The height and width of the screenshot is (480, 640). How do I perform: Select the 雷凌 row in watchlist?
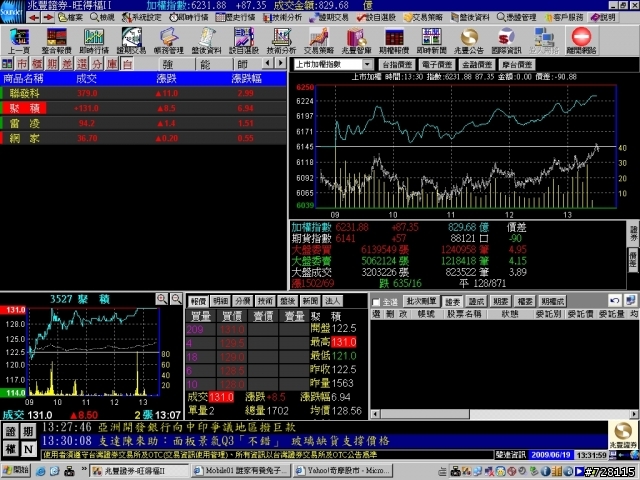(143, 123)
